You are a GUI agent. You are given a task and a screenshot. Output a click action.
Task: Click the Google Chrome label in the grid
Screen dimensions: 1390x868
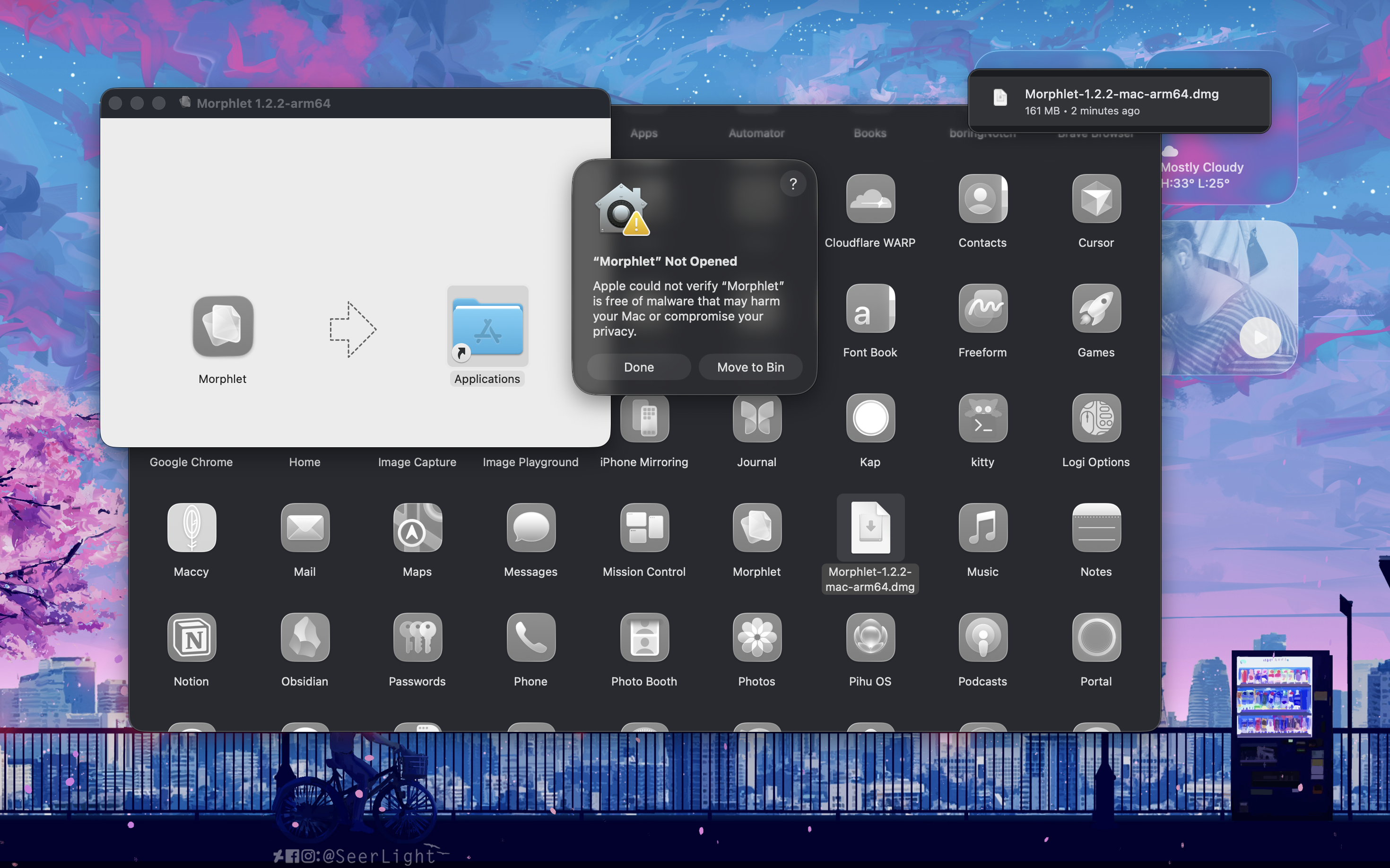(x=191, y=462)
